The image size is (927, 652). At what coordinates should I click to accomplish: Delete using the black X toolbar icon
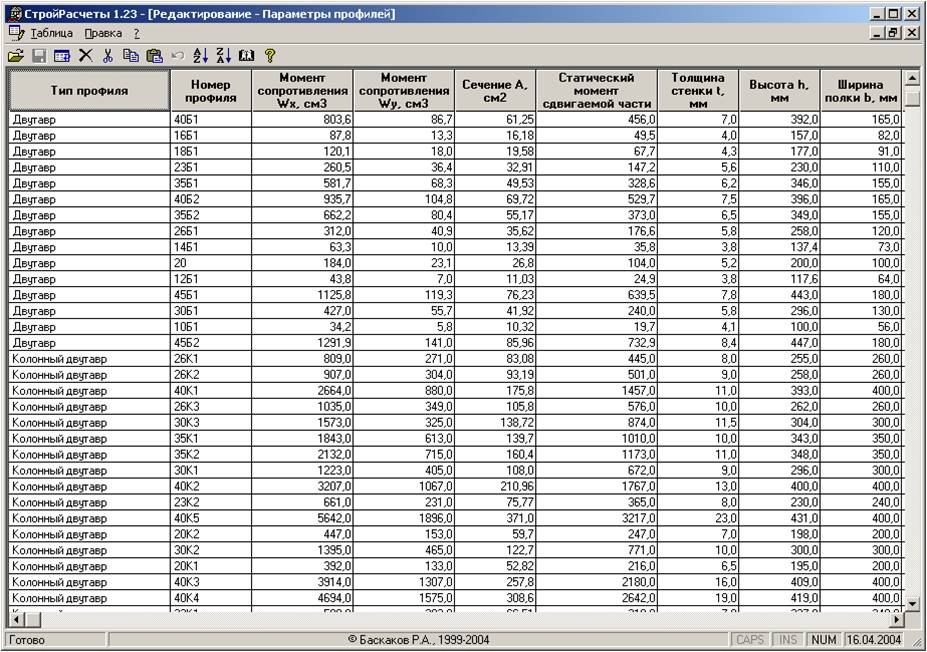86,56
